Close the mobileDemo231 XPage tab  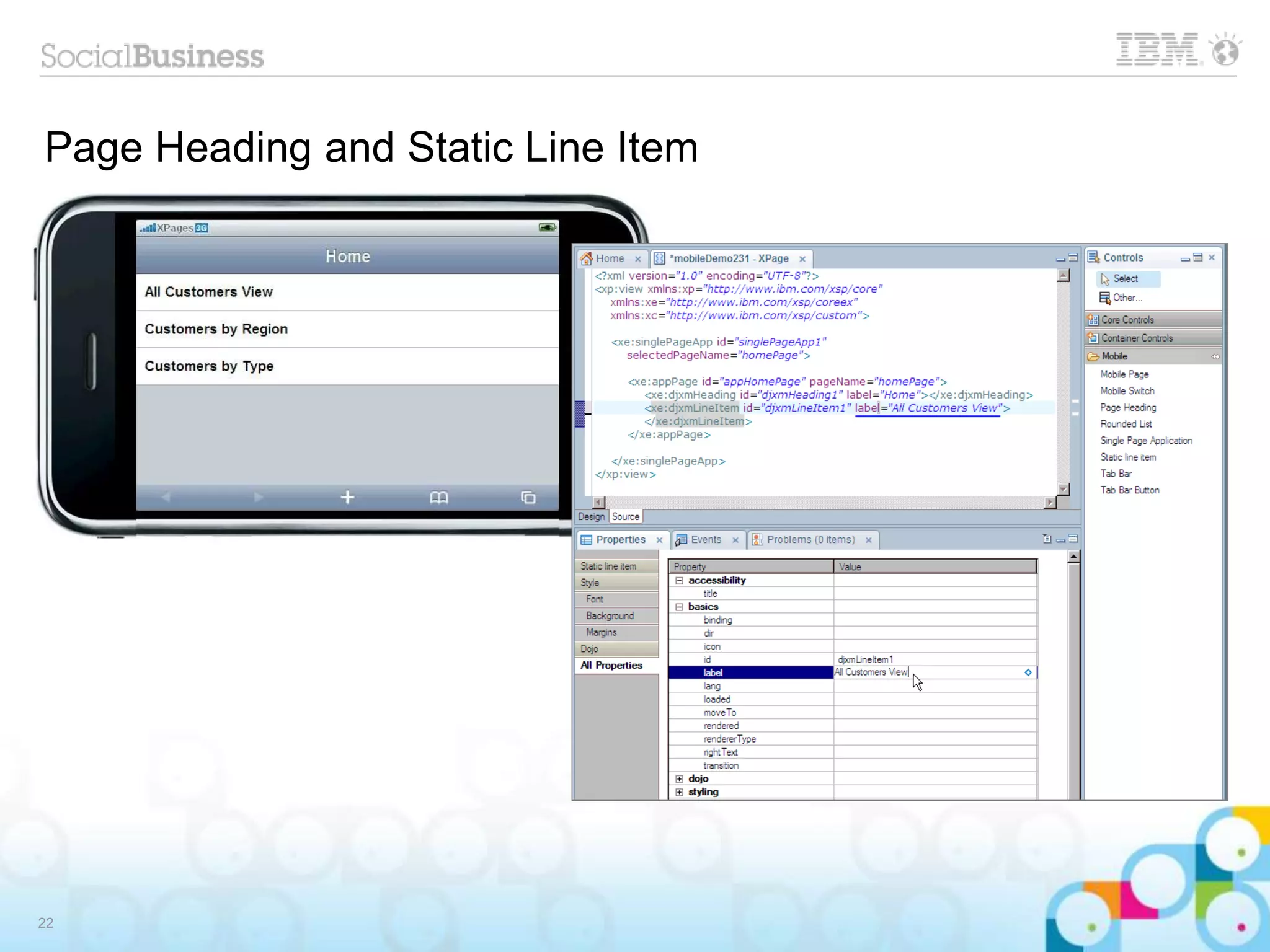coord(802,259)
